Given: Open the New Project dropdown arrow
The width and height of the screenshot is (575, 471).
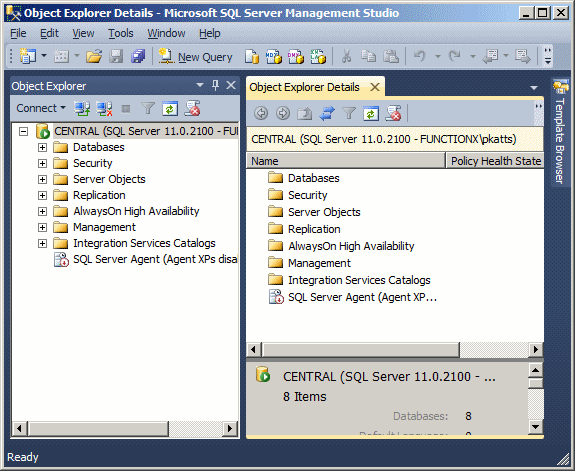Looking at the screenshot, I should click(44, 56).
